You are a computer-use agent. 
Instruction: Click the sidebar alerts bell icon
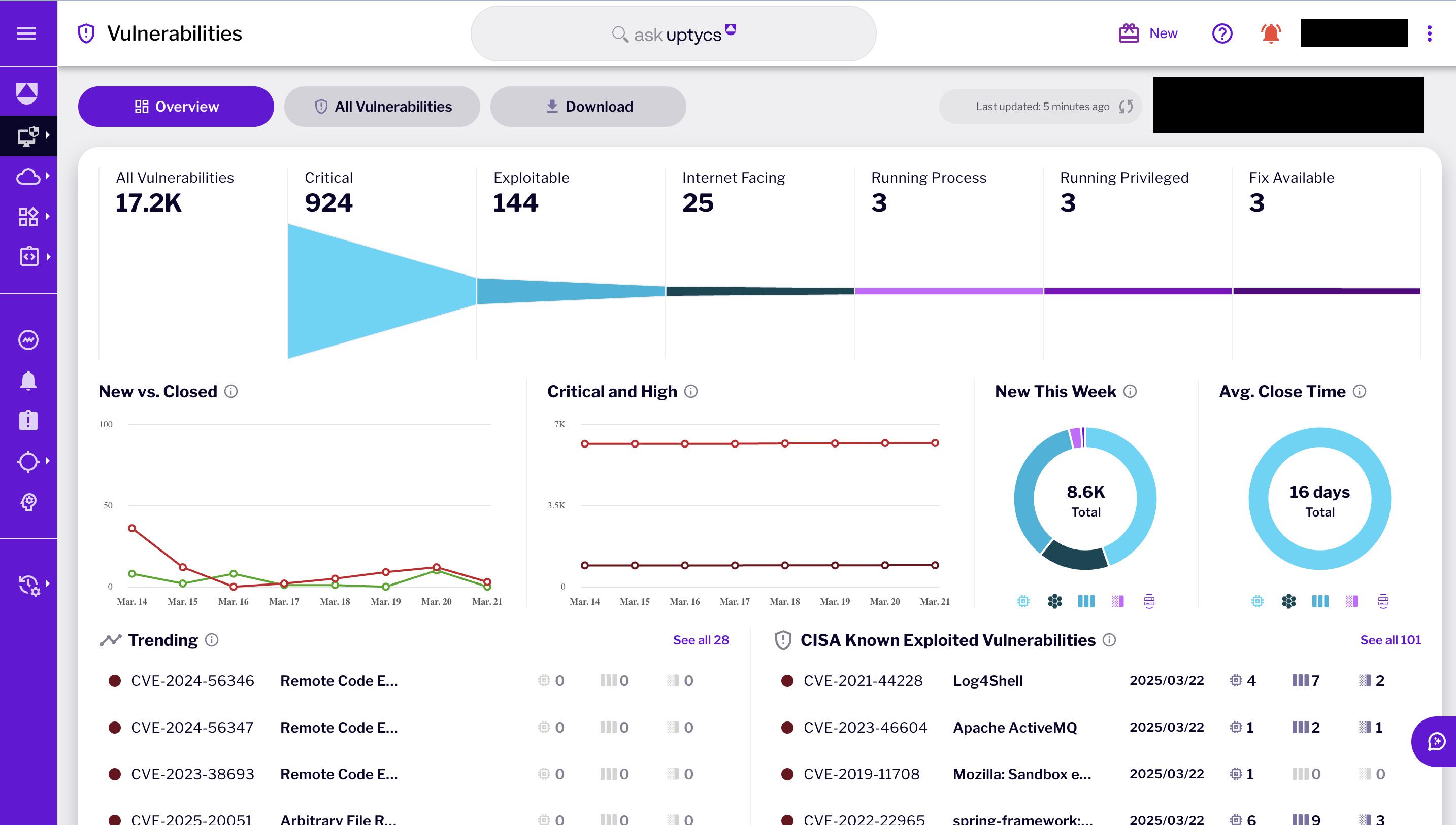point(28,381)
